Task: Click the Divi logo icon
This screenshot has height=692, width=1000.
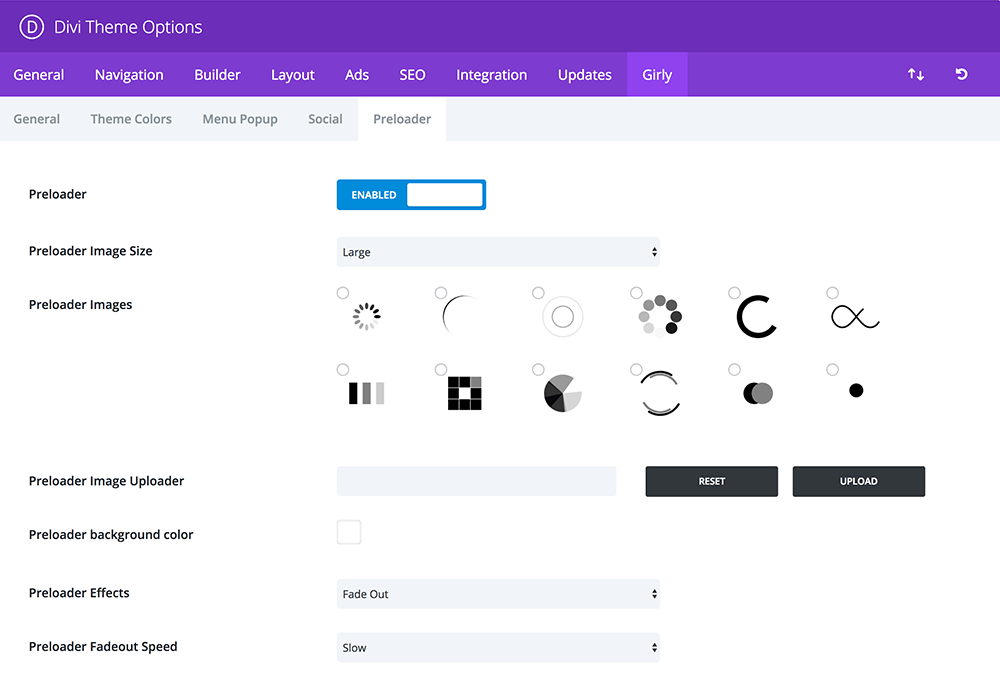Action: (x=32, y=27)
